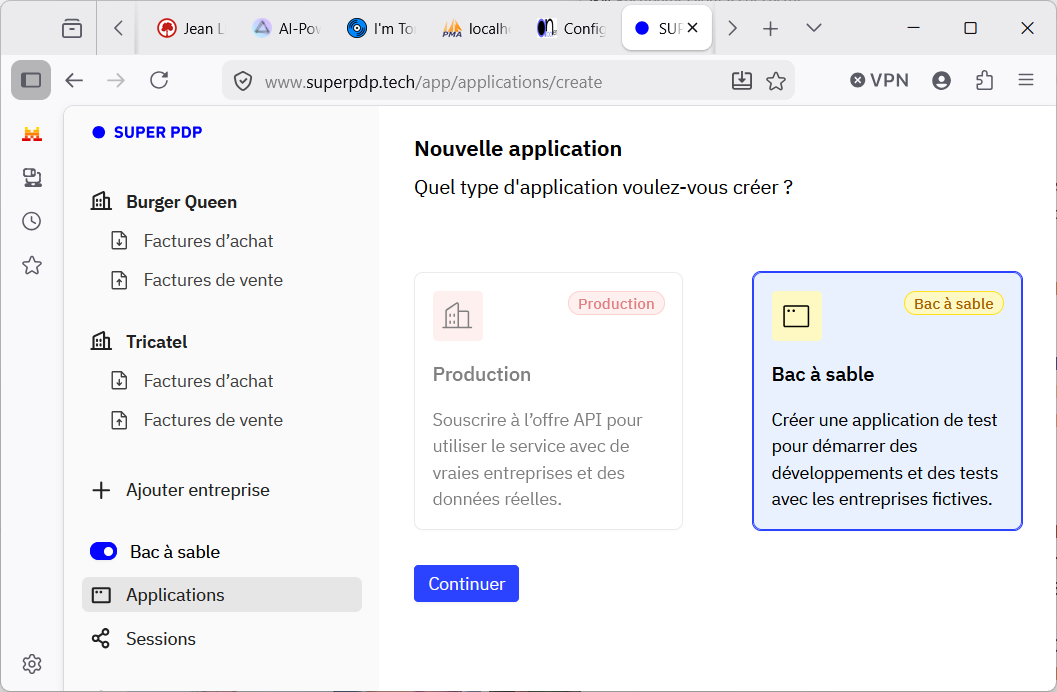Show more tabs with right chevron
1057x692 pixels.
[x=733, y=28]
